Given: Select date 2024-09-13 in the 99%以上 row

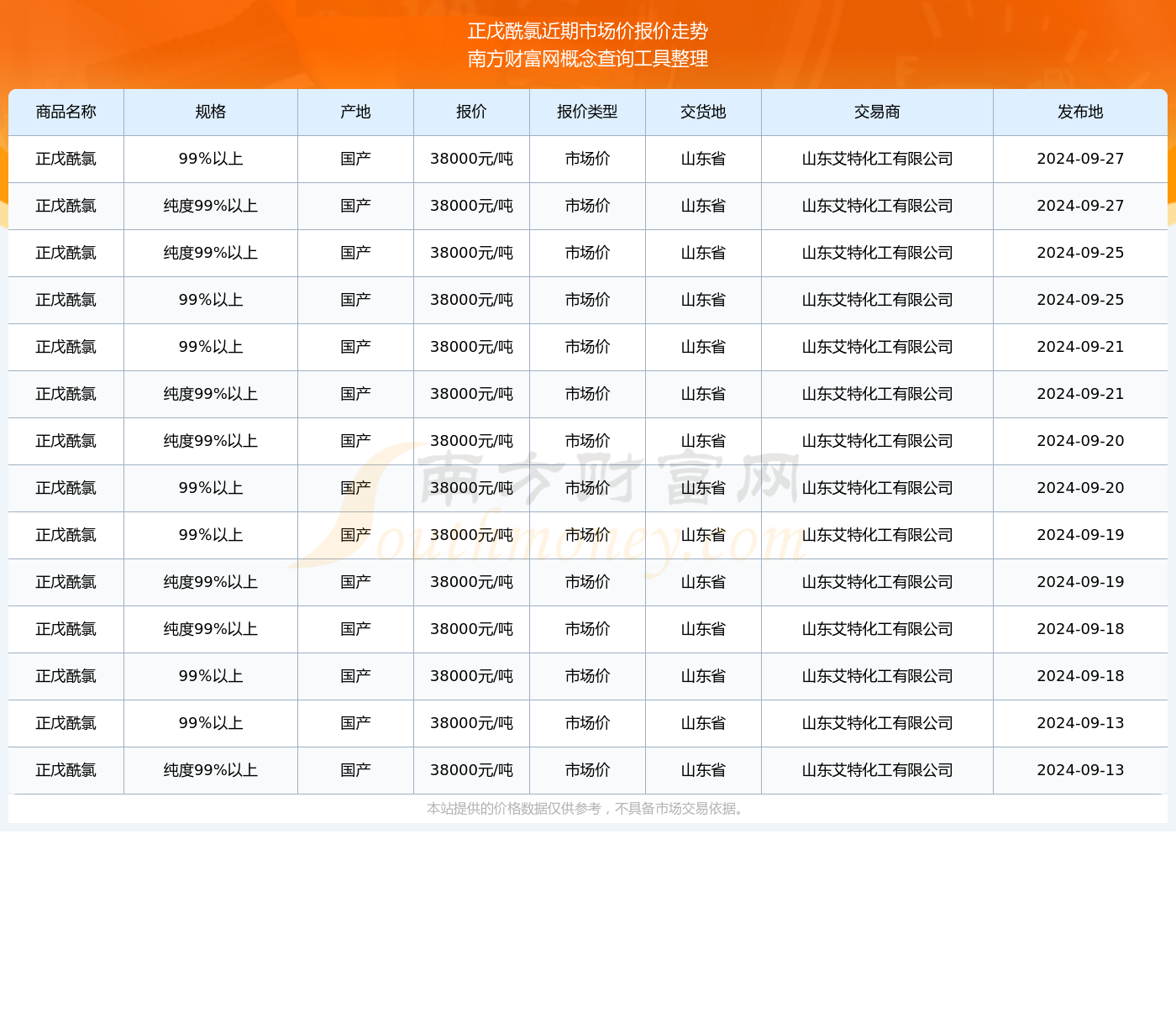Looking at the screenshot, I should pos(1081,723).
